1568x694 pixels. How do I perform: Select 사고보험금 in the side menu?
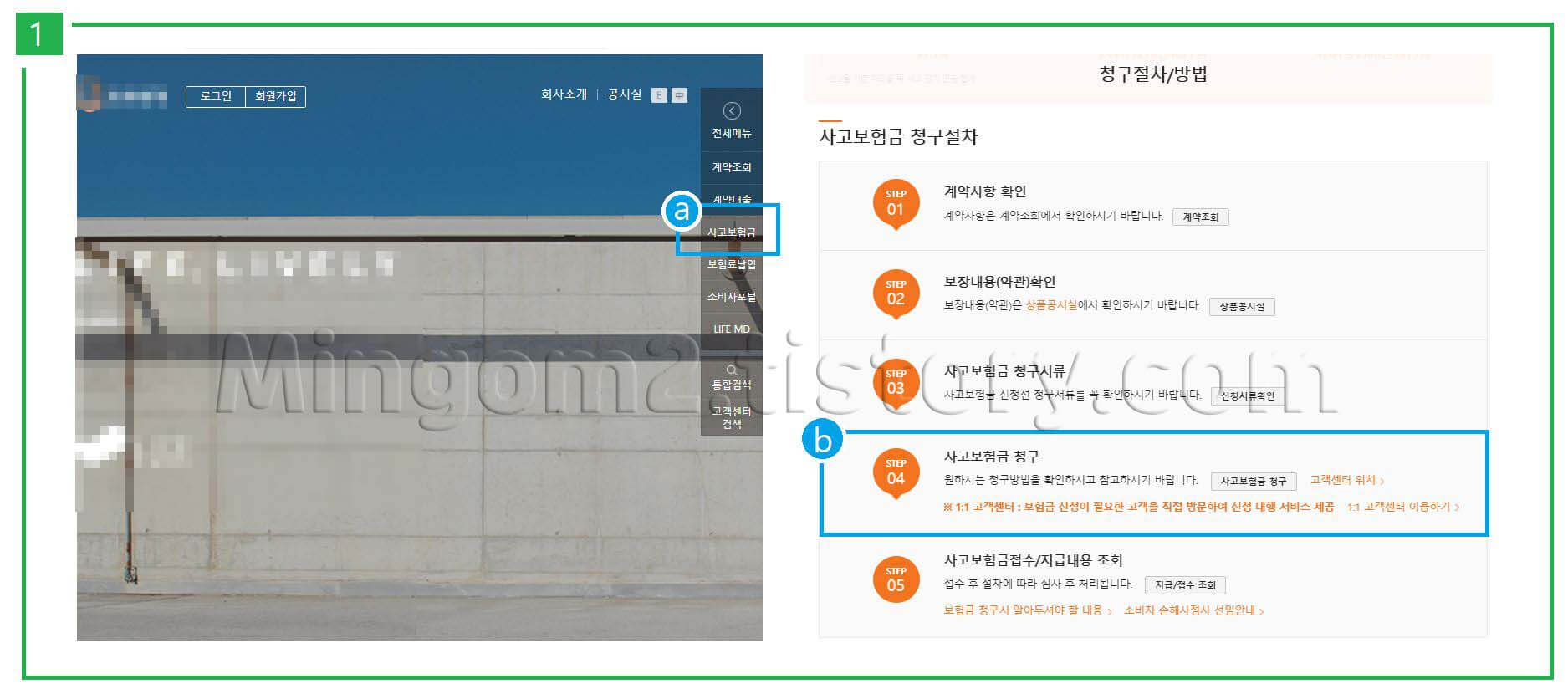tap(732, 232)
